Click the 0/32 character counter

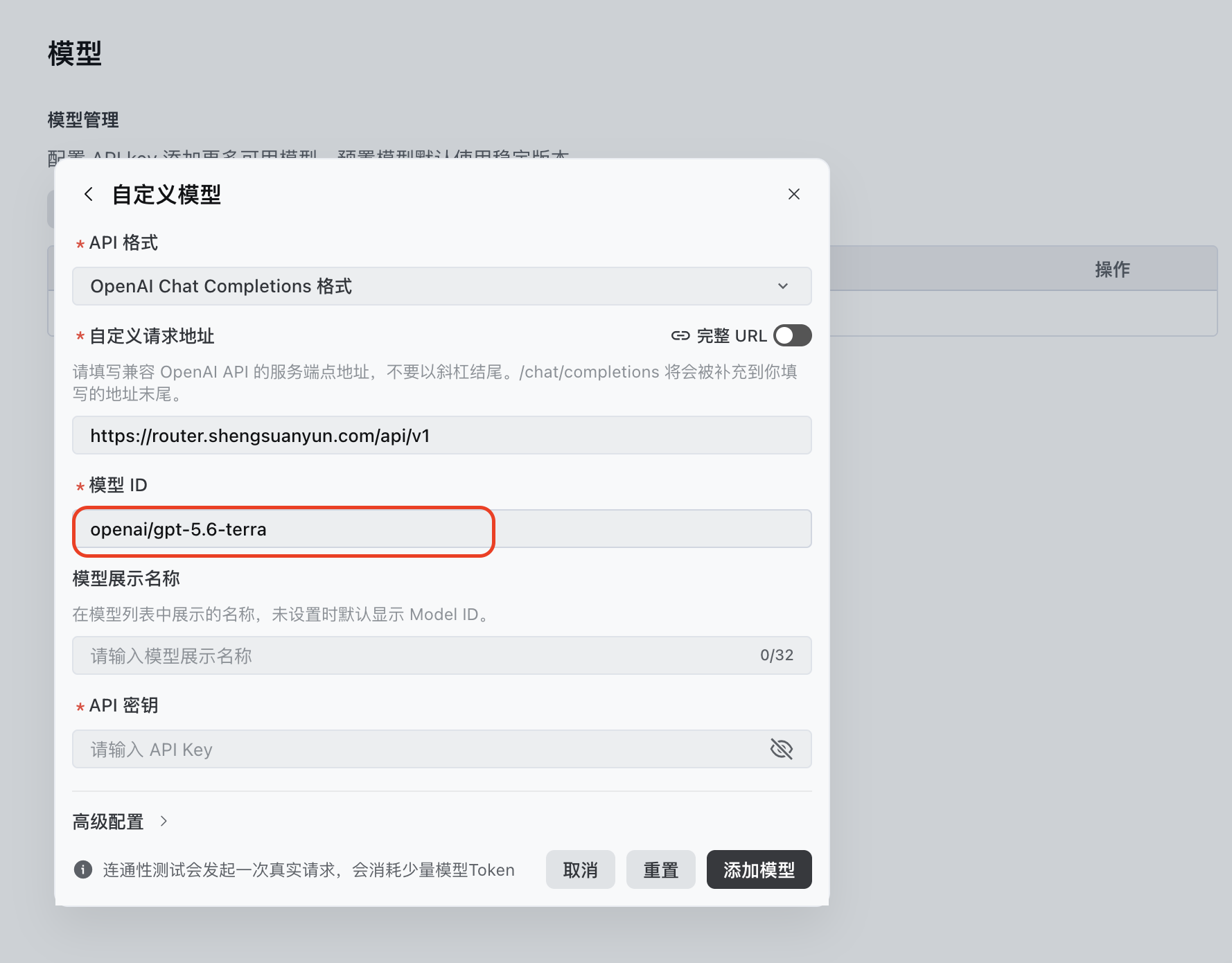pyautogui.click(x=777, y=655)
